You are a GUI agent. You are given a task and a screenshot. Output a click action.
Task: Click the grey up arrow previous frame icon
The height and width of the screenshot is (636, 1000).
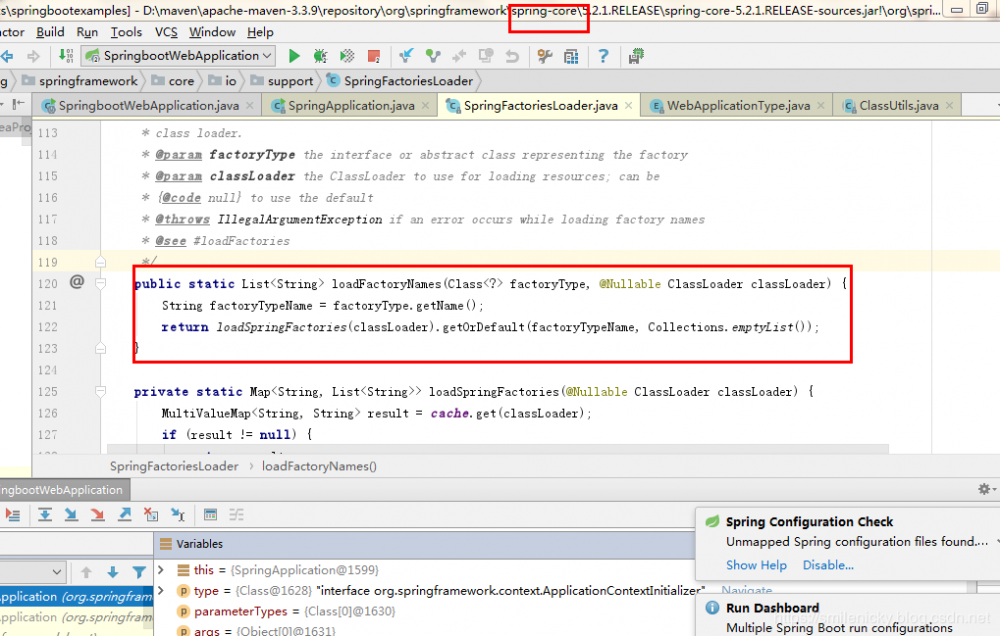(87, 572)
